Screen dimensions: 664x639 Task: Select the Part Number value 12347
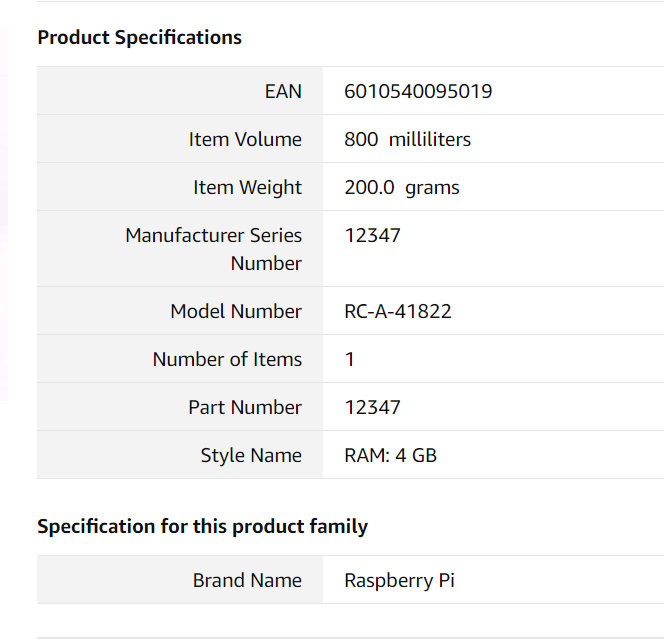pos(372,407)
